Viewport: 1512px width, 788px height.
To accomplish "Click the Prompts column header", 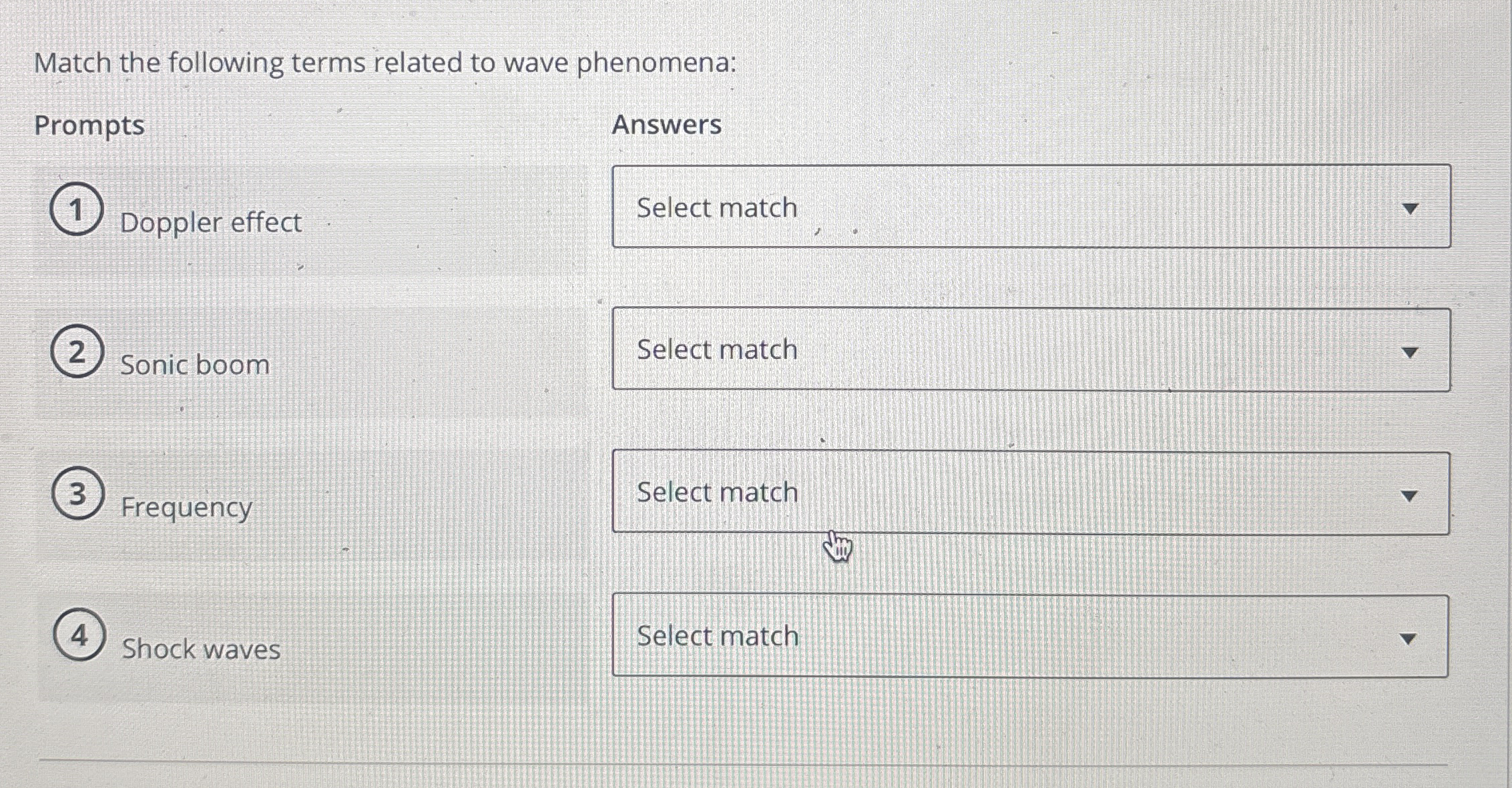I will pos(91,125).
